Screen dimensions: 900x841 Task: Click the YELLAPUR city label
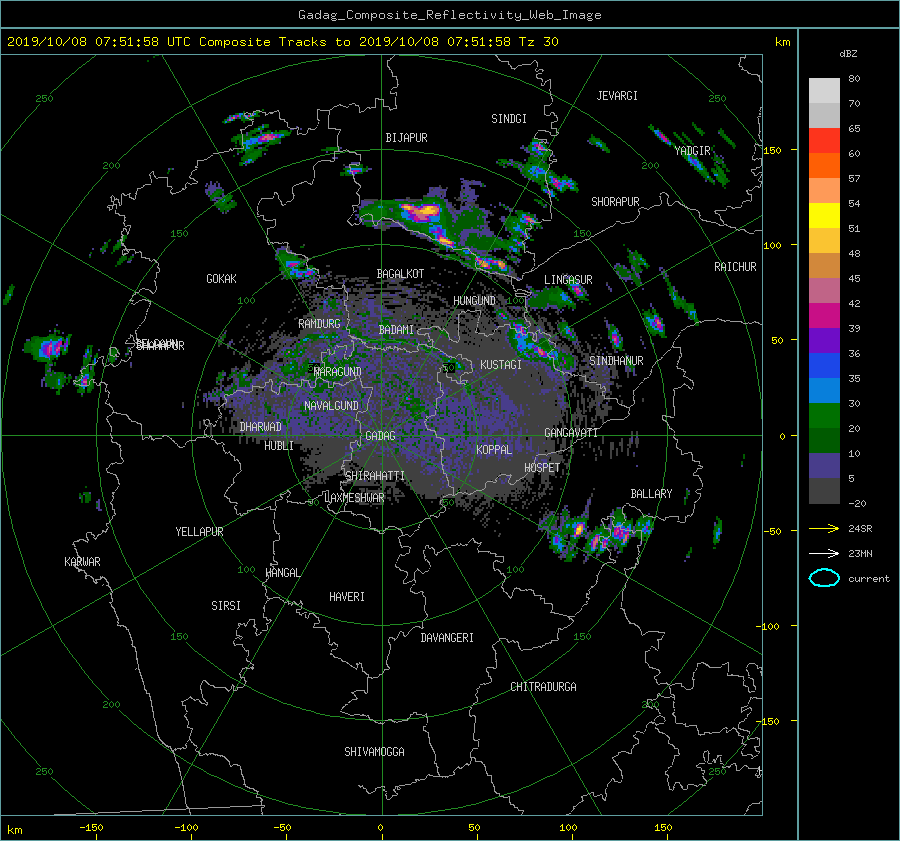199,532
